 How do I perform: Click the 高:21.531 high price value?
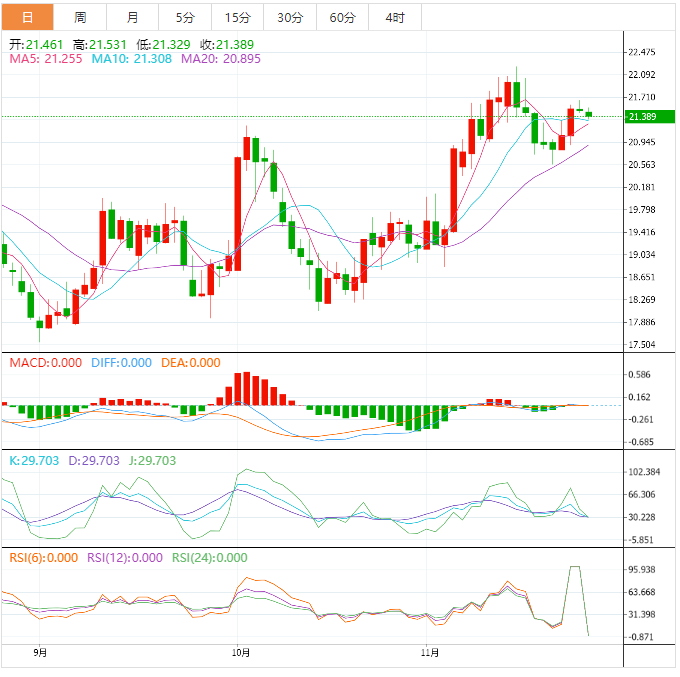(100, 44)
